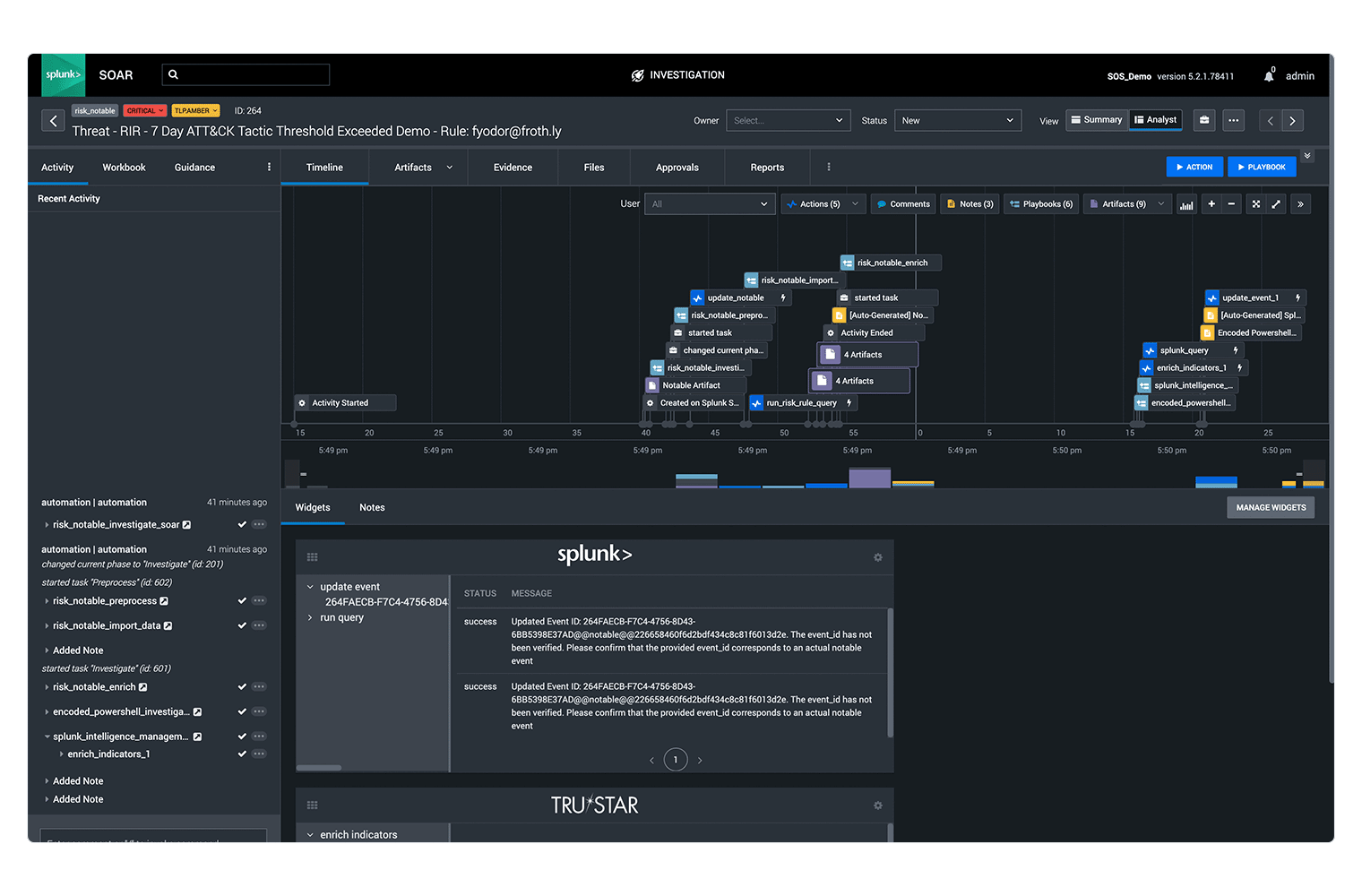Switch to Summary view
Viewport: 1362px width, 896px height.
1097,120
